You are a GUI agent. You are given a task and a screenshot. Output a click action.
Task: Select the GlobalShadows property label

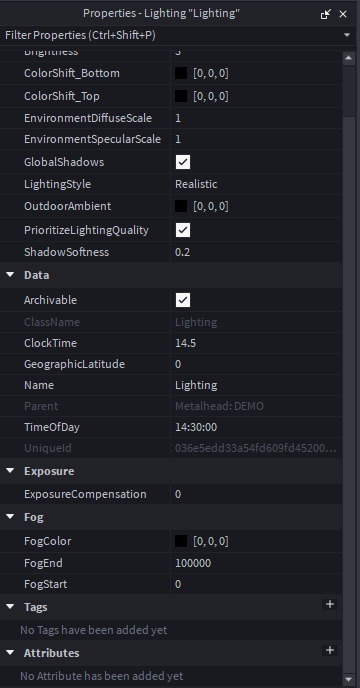(64, 162)
